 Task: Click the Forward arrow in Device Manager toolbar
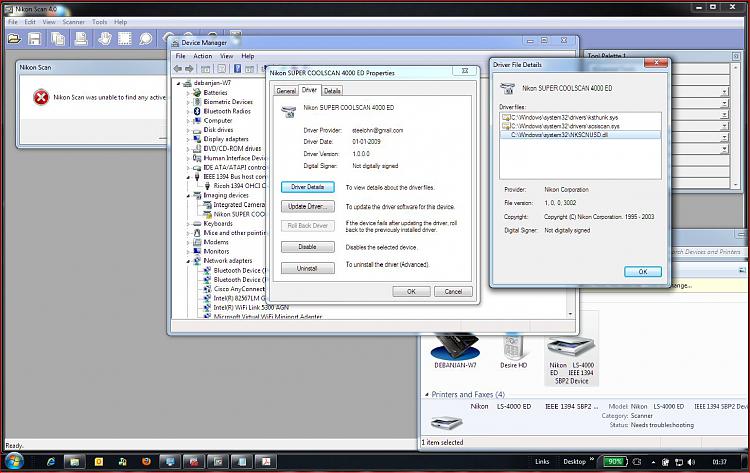(x=189, y=69)
